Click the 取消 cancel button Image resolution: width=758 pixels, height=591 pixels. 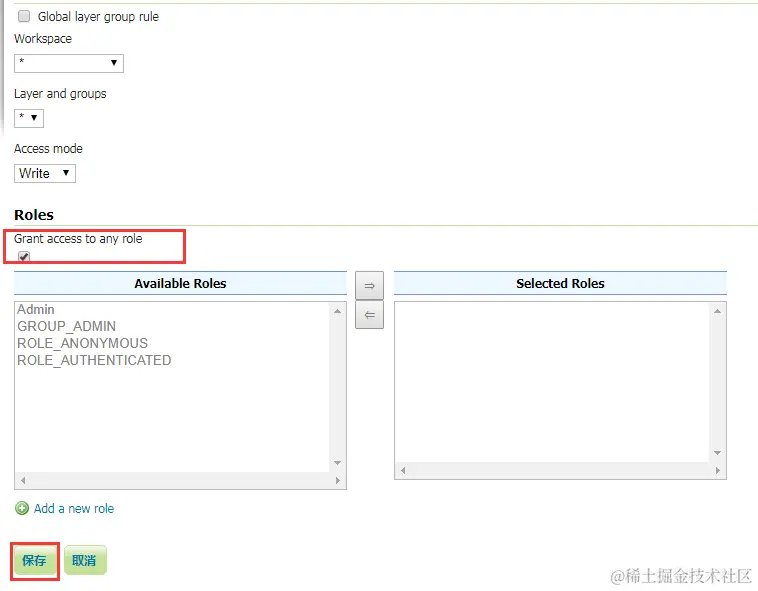point(85,561)
